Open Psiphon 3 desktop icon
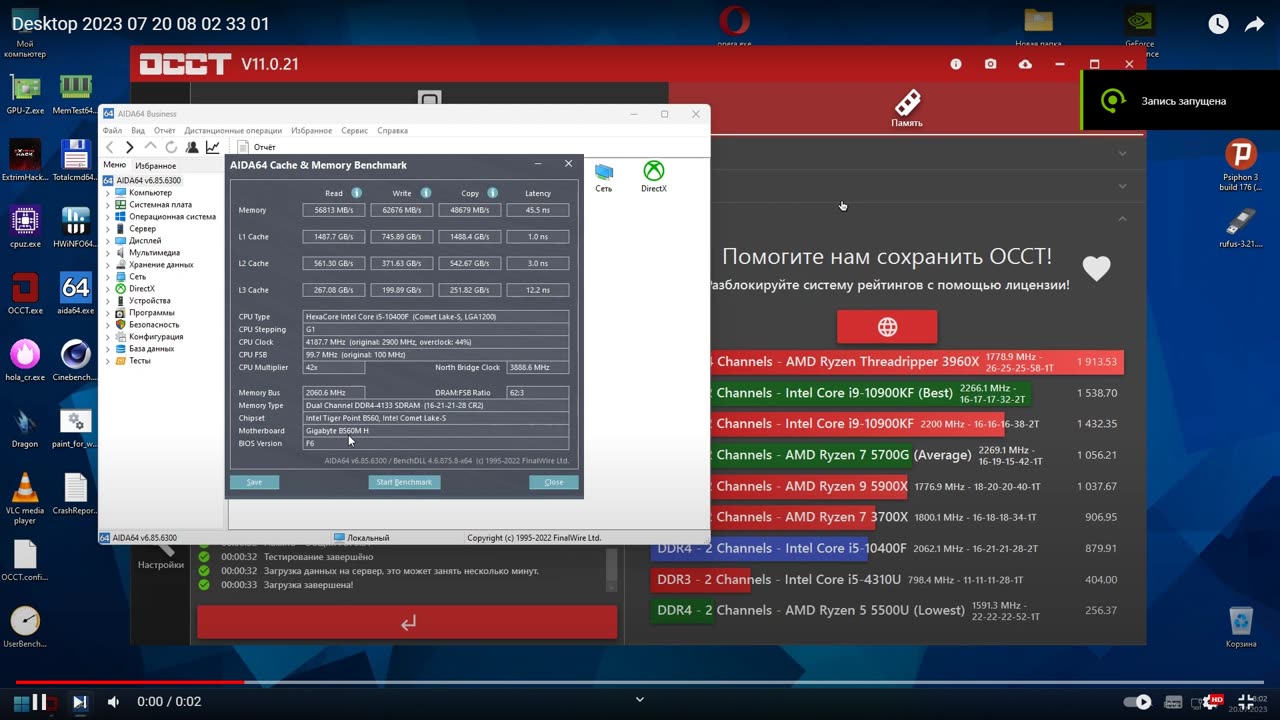Image resolution: width=1280 pixels, height=720 pixels. click(1241, 165)
